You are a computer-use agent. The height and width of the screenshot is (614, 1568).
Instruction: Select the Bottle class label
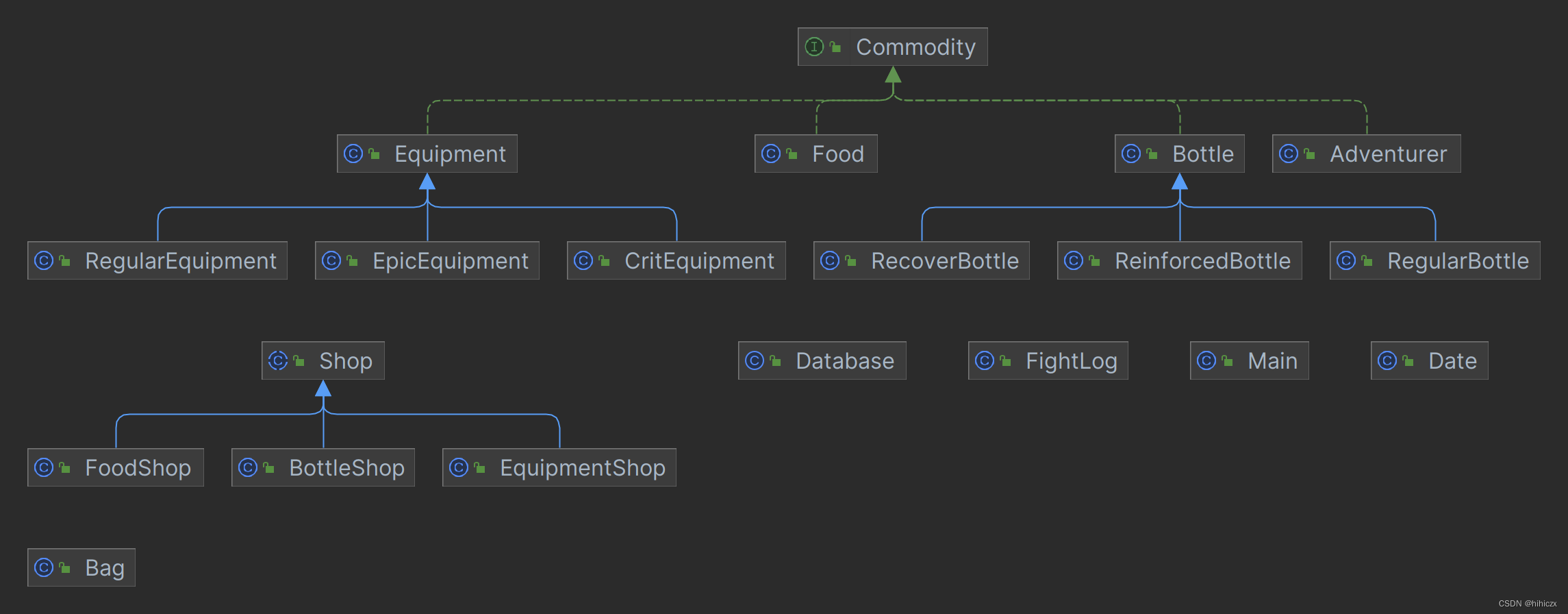[1203, 153]
